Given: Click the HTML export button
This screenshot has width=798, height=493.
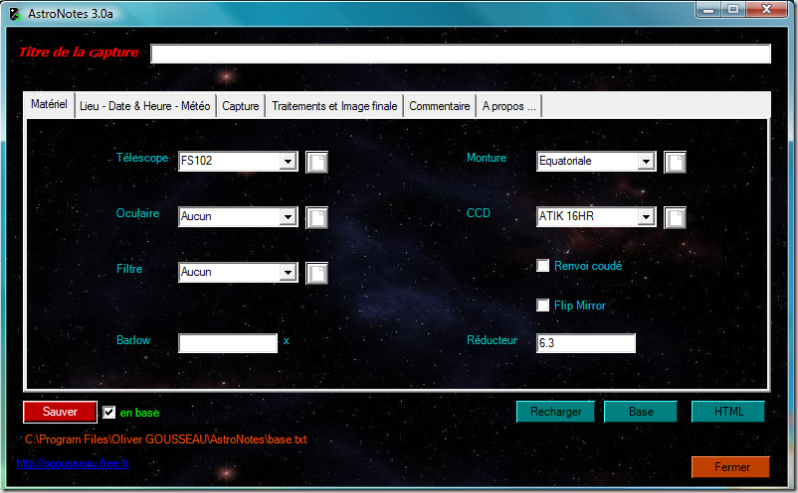Looking at the screenshot, I should [x=728, y=412].
